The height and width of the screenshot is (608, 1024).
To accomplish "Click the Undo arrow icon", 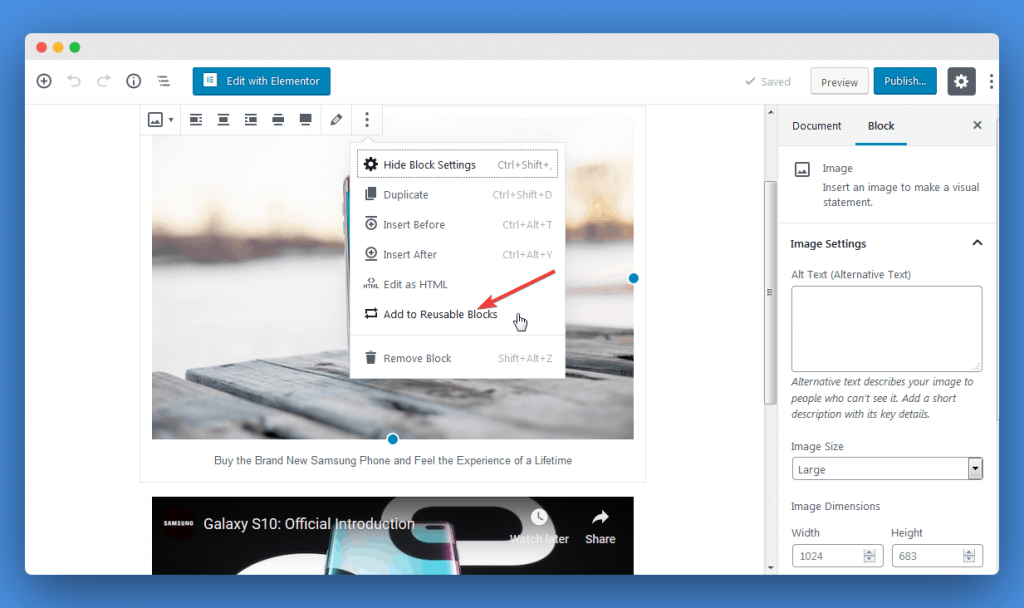I will [73, 81].
